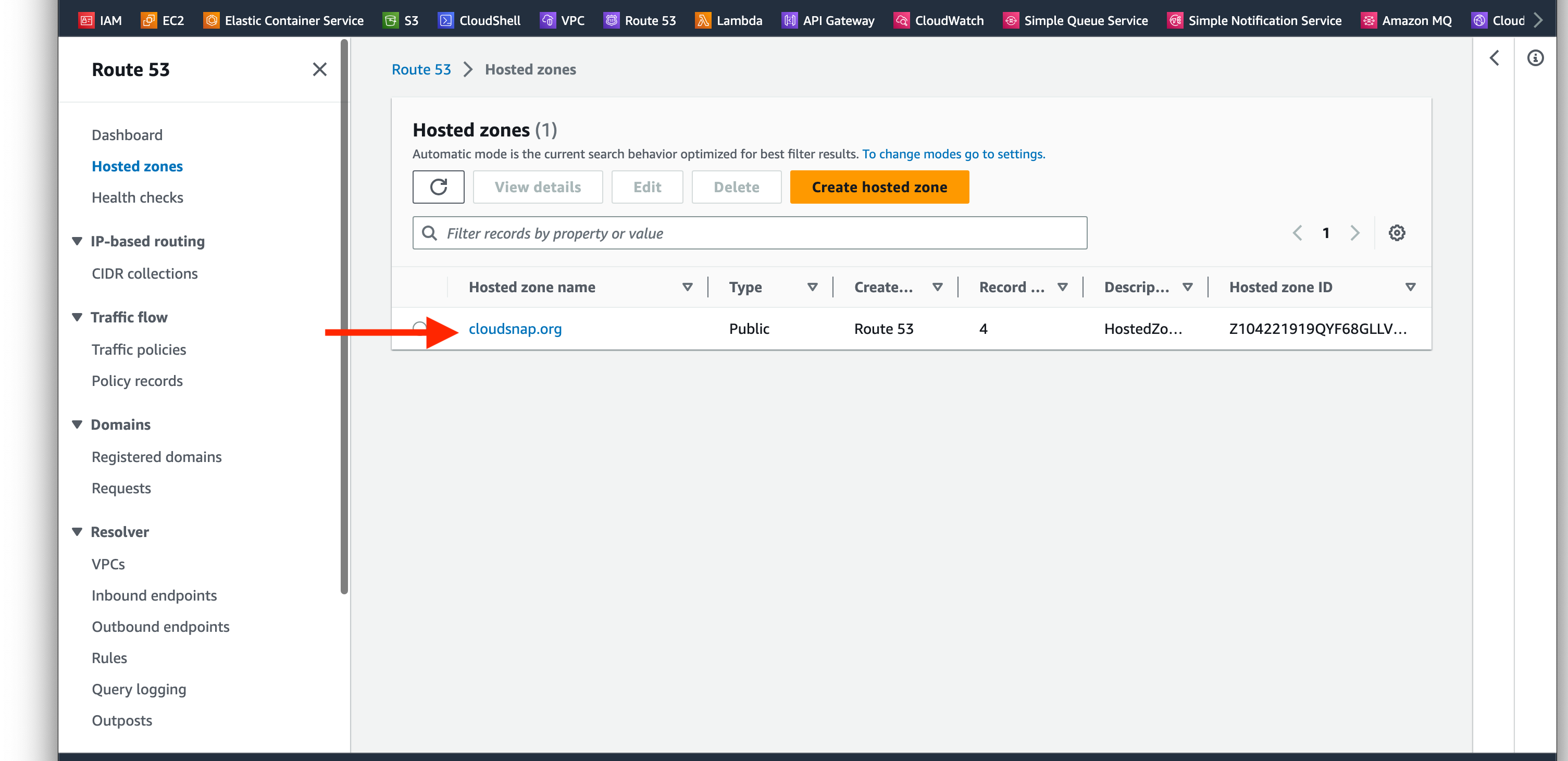Click the Delete button
This screenshot has width=1568, height=761.
[736, 187]
